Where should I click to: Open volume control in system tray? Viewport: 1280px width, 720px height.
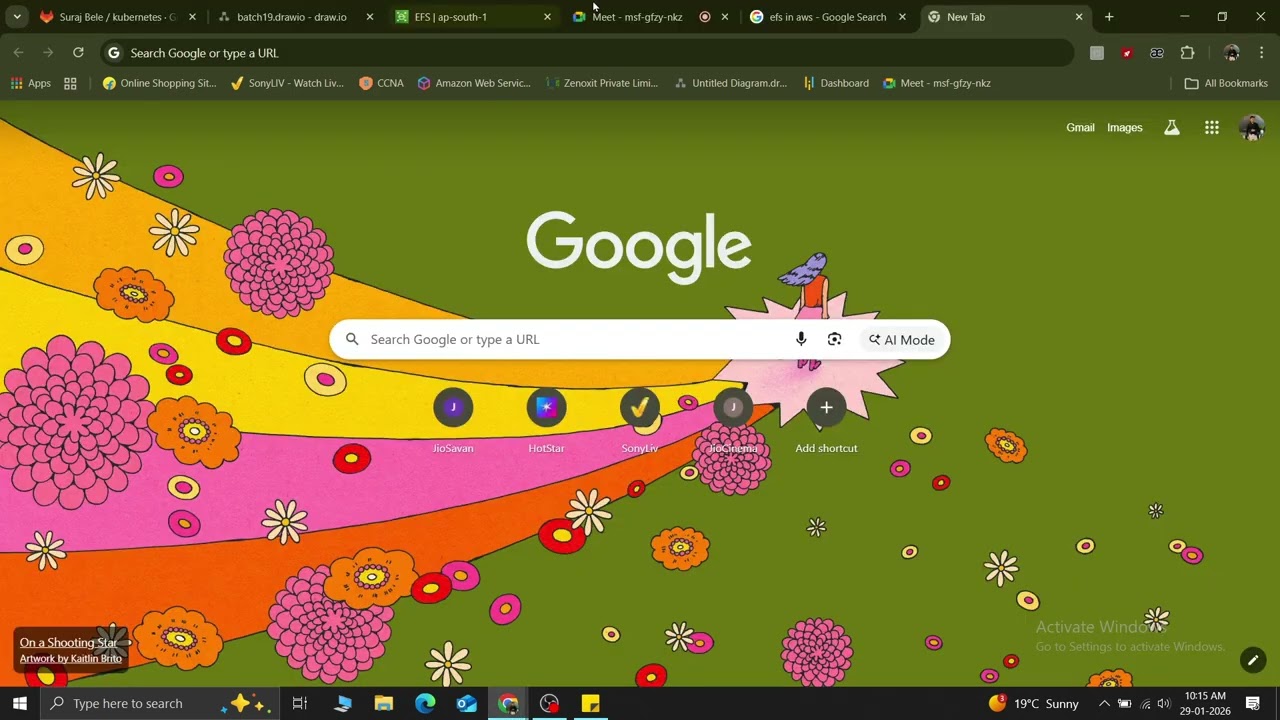coord(1163,703)
